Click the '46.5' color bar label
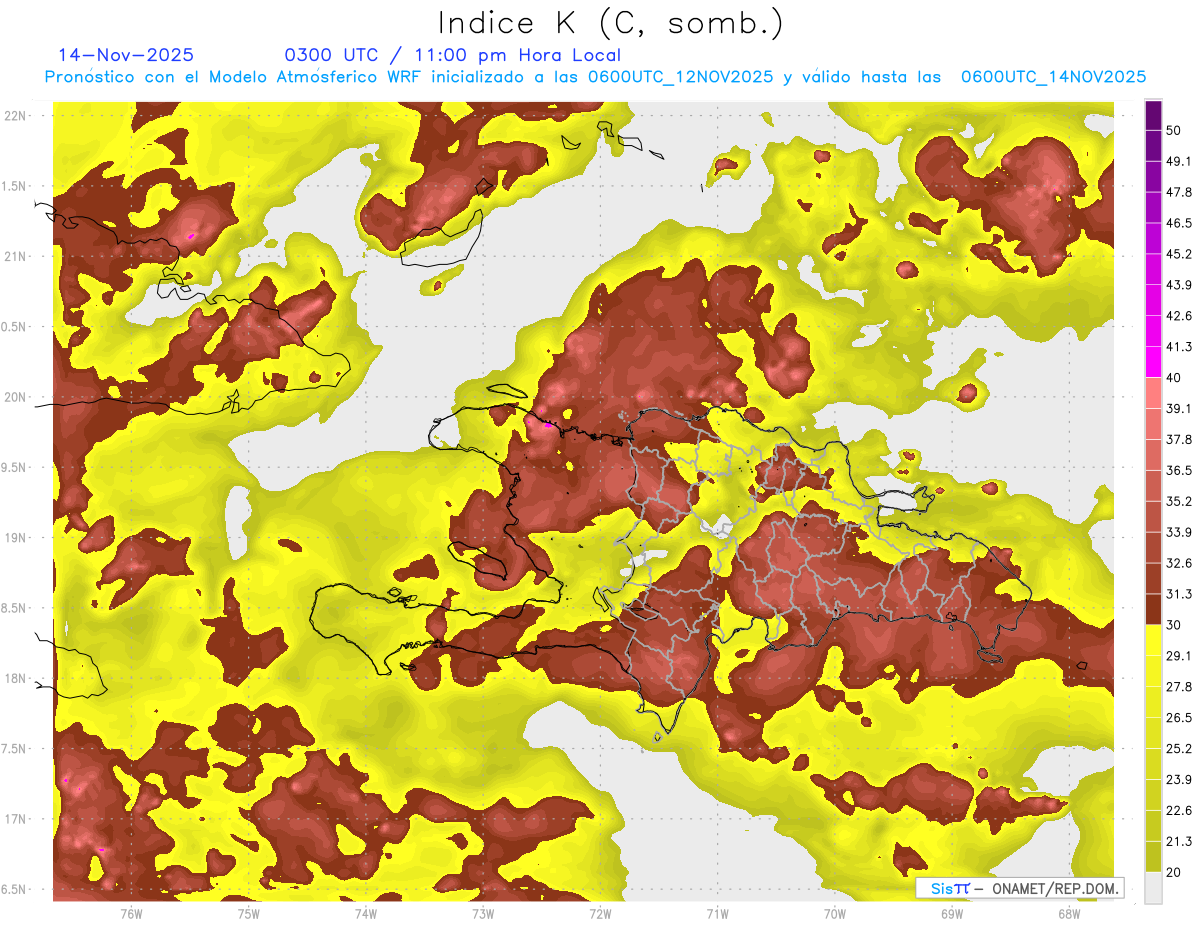Screen dimensions: 1200x927 pyautogui.click(x=1178, y=223)
